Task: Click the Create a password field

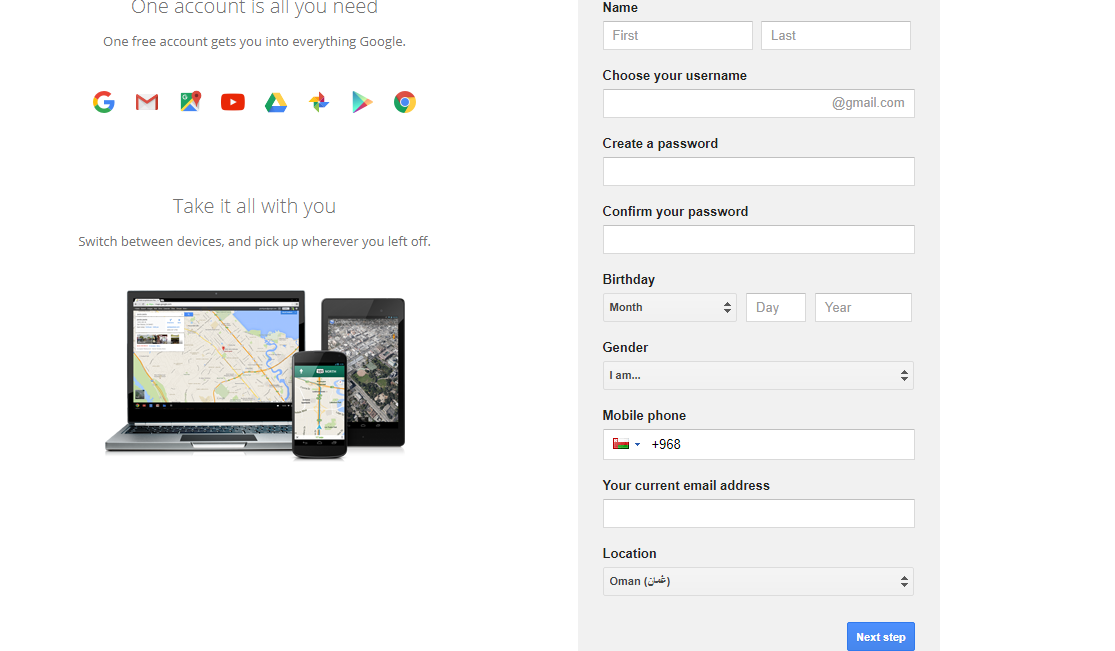Action: (x=759, y=171)
